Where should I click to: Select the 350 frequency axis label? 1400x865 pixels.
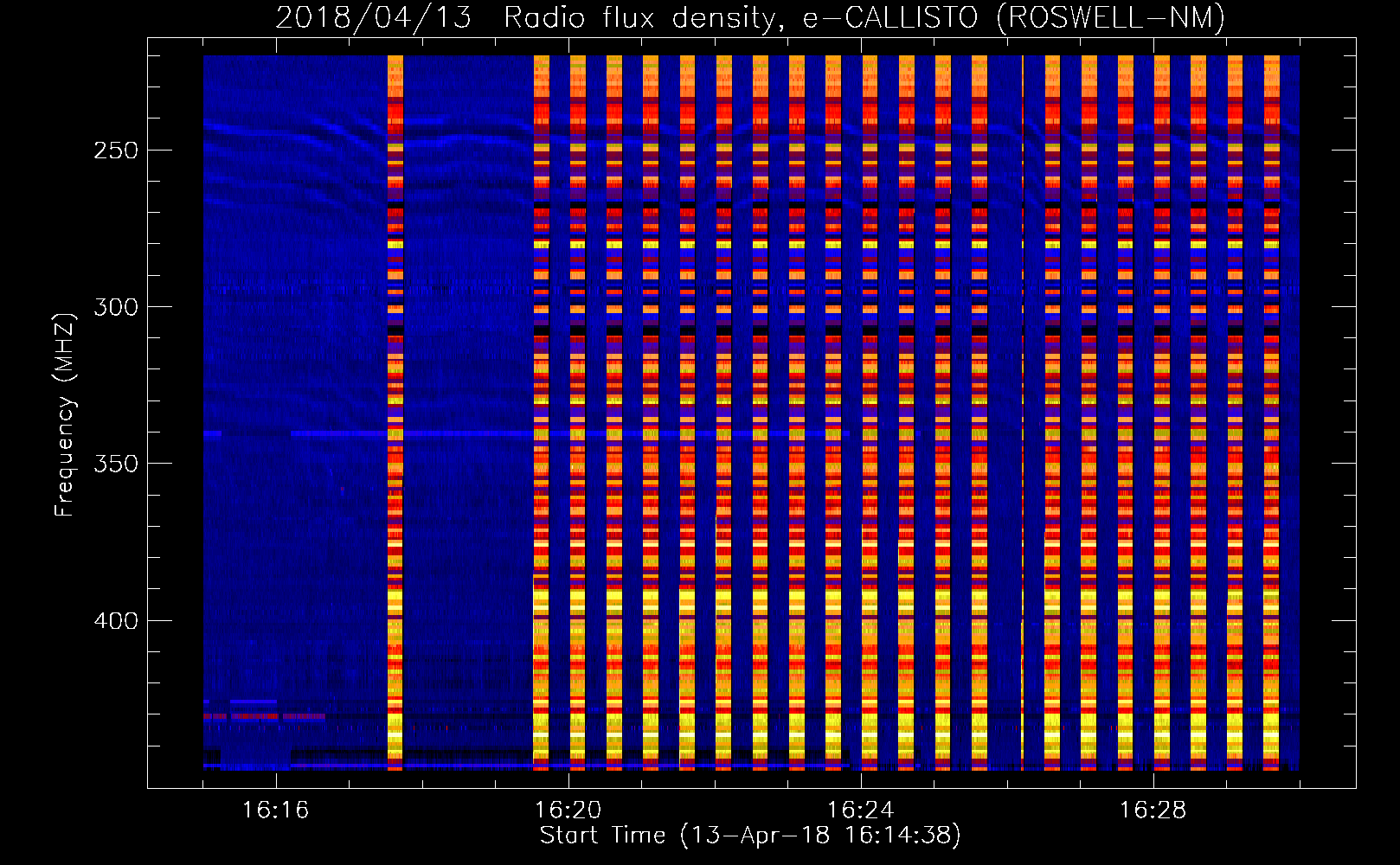[x=116, y=465]
